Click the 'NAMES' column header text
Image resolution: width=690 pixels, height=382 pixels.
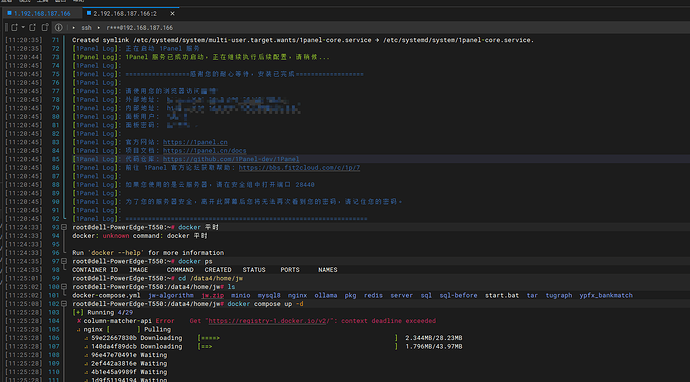[327, 270]
